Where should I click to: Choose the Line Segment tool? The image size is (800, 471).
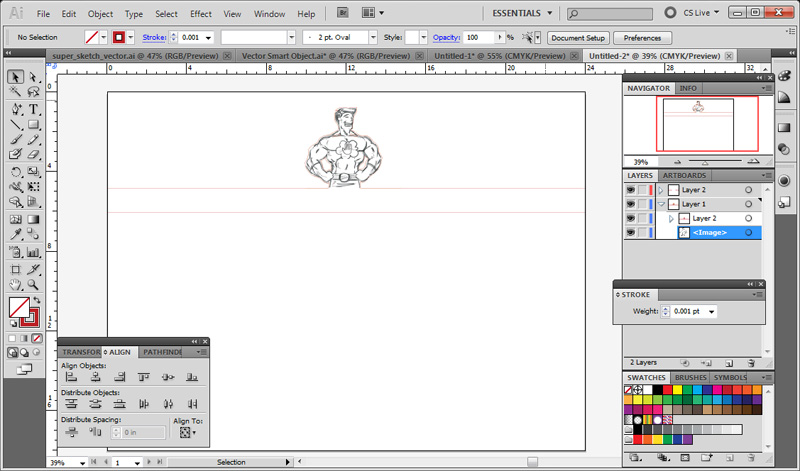tap(16, 125)
